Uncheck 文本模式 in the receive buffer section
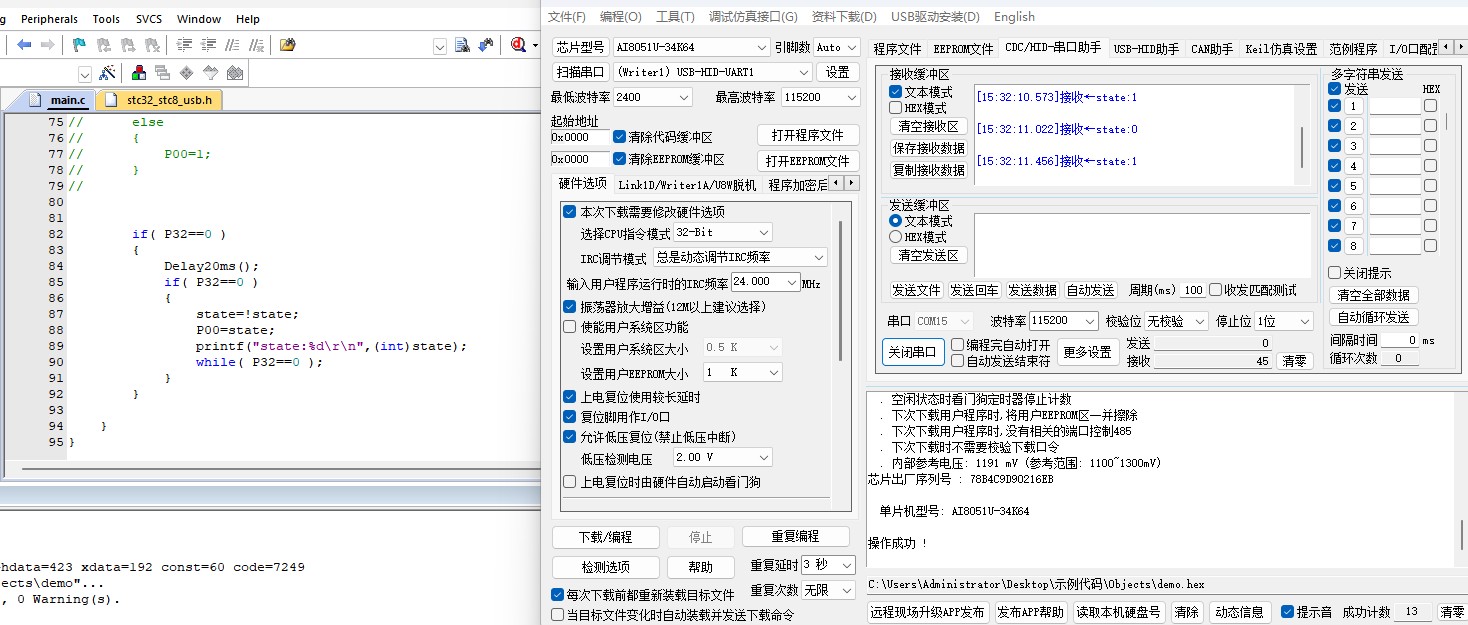Image resolution: width=1468 pixels, height=625 pixels. tap(896, 92)
